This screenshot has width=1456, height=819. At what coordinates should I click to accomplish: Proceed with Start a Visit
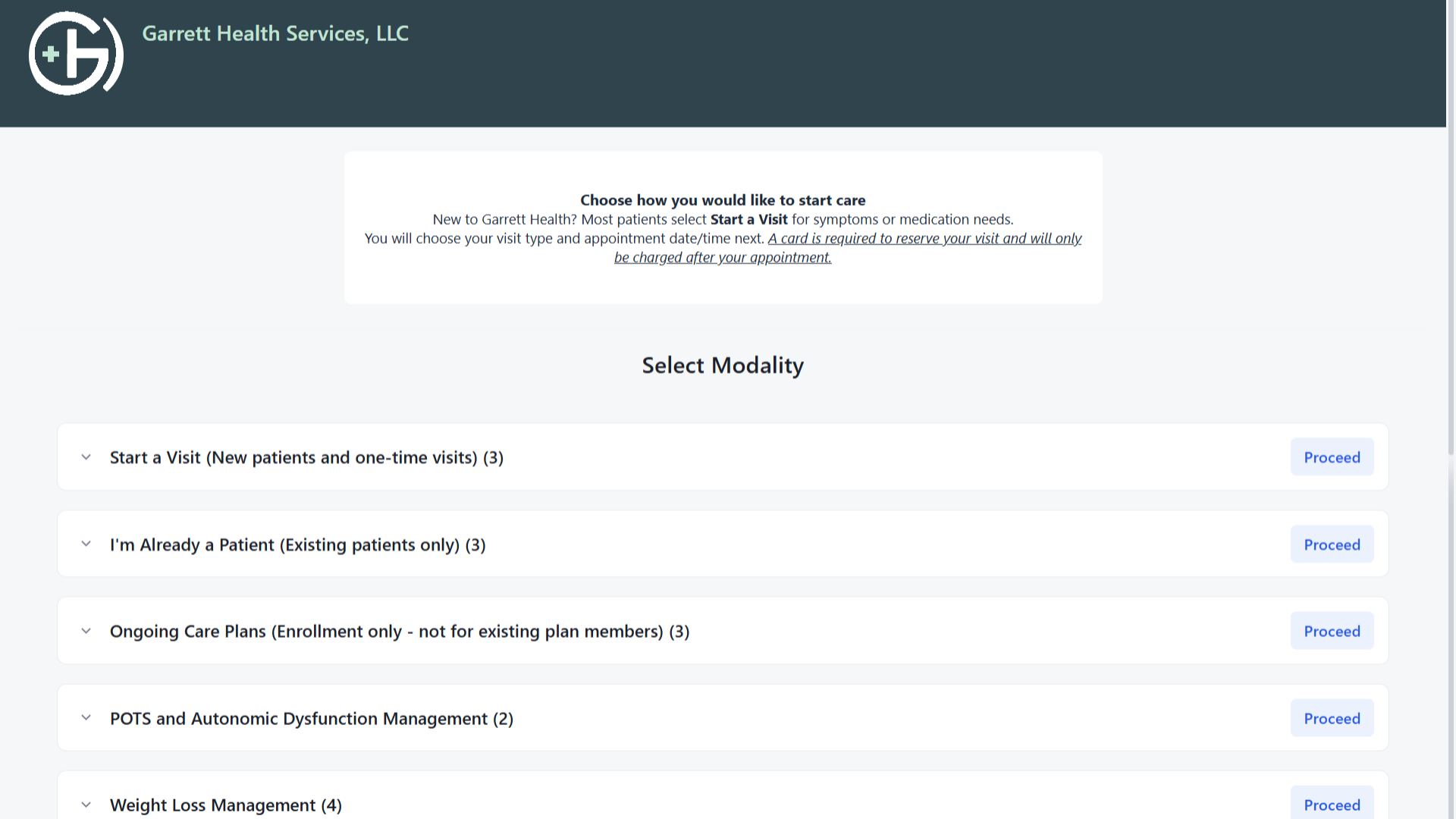[x=1332, y=457]
